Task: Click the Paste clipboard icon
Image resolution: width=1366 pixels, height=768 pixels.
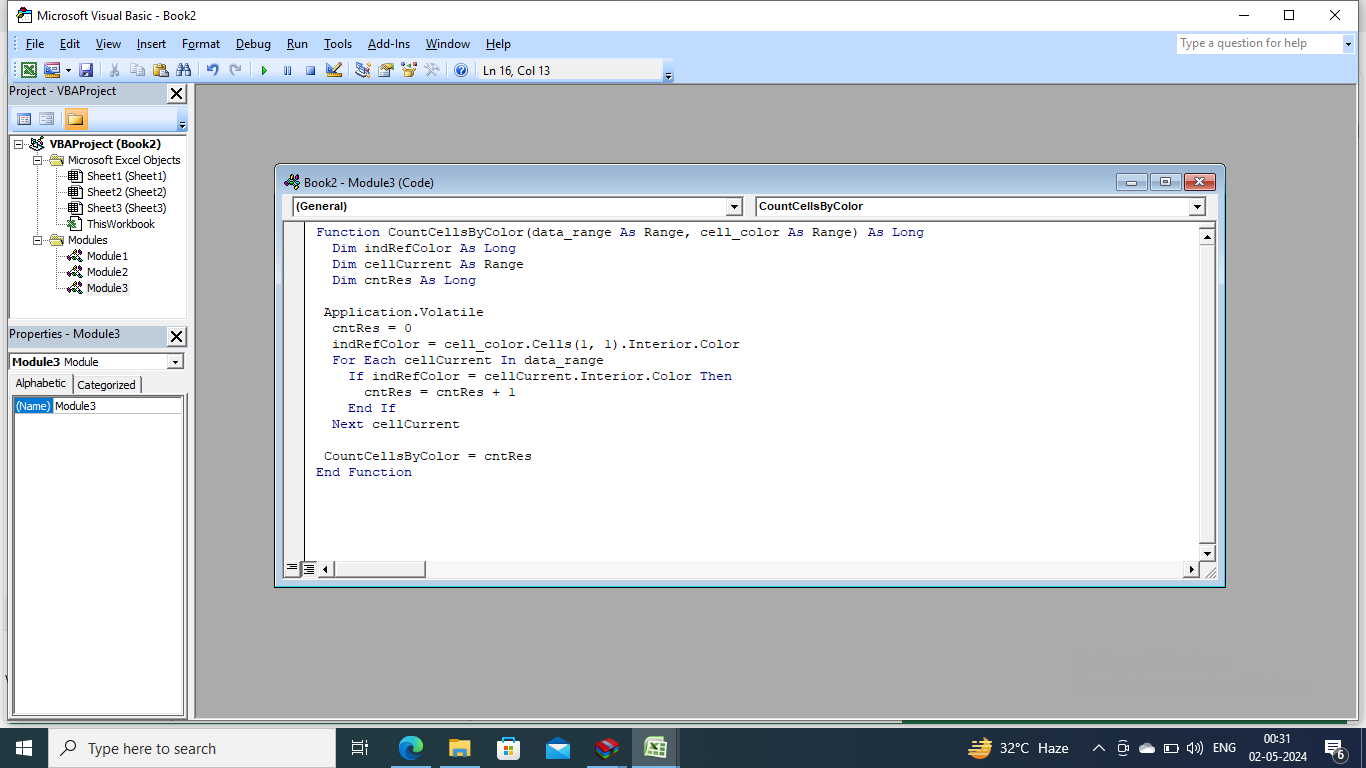Action: [x=160, y=70]
